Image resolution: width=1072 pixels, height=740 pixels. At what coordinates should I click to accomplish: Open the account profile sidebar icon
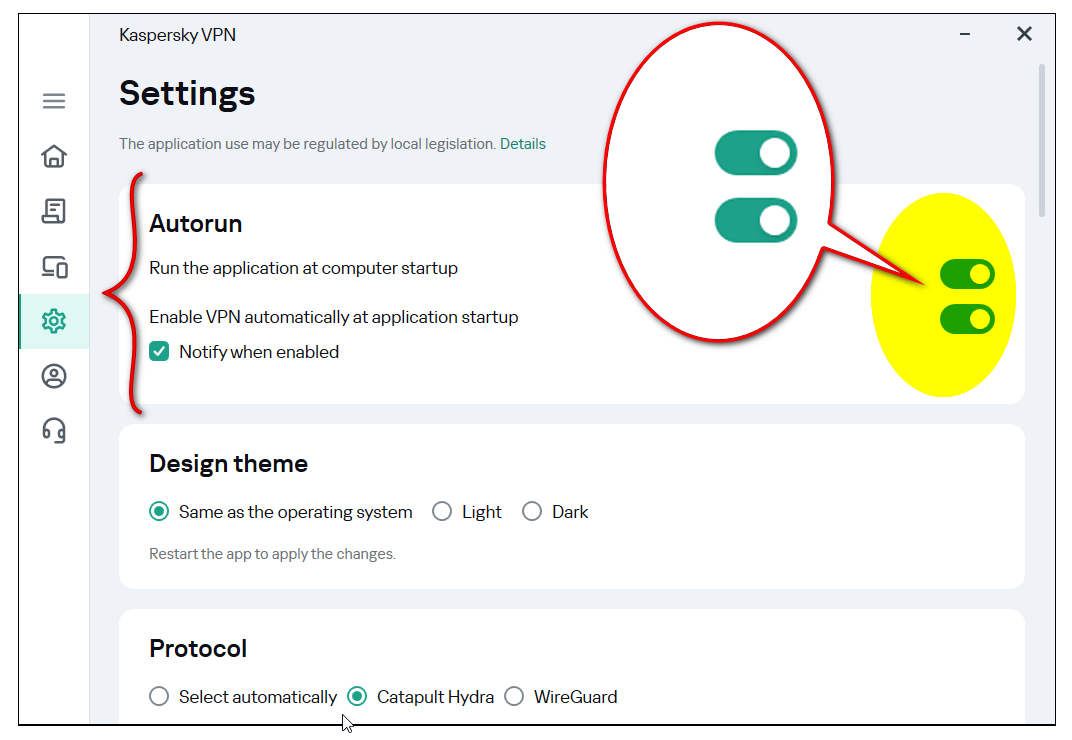(54, 376)
